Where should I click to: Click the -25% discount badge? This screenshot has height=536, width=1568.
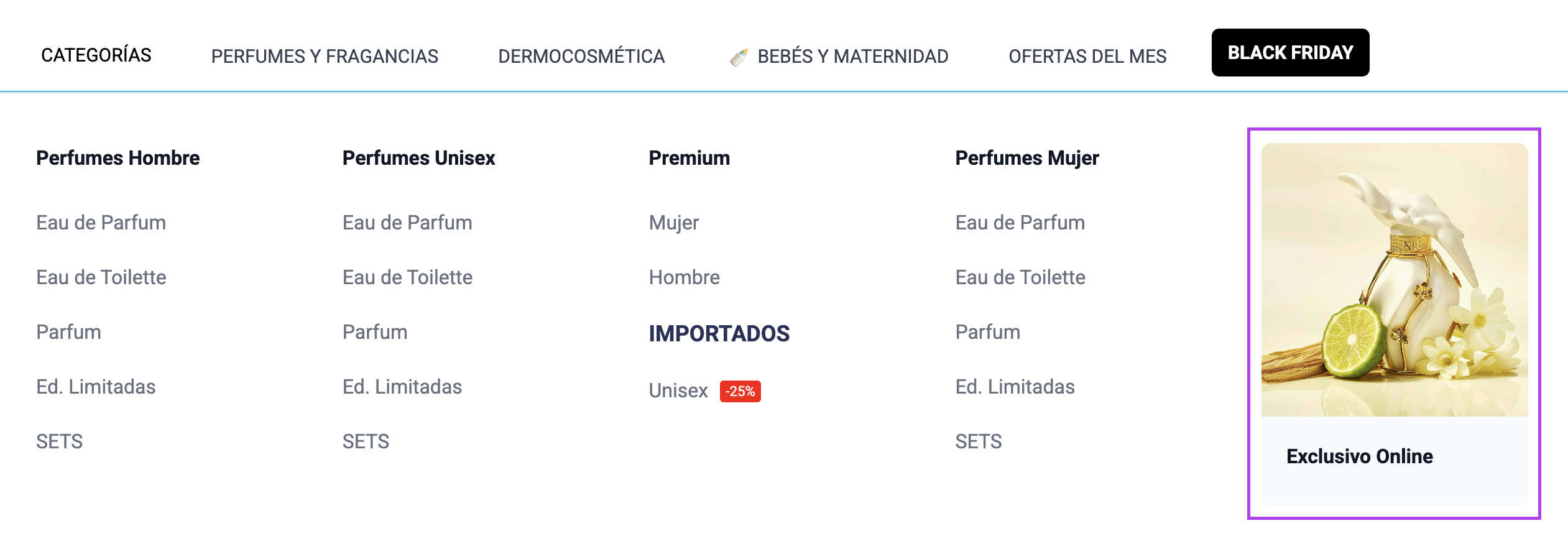click(740, 392)
